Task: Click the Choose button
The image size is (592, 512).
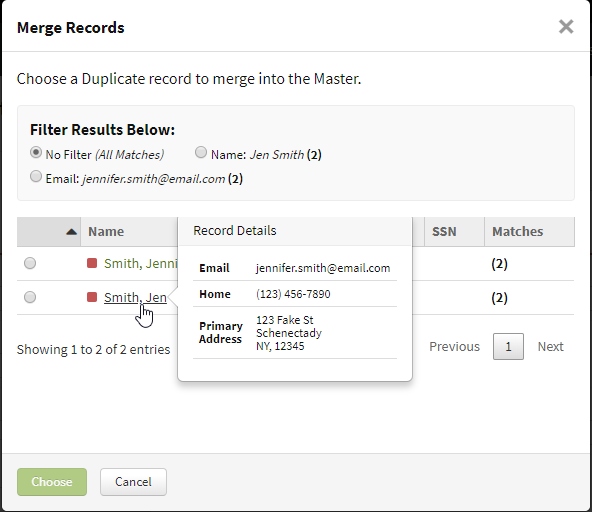Action: pyautogui.click(x=52, y=482)
